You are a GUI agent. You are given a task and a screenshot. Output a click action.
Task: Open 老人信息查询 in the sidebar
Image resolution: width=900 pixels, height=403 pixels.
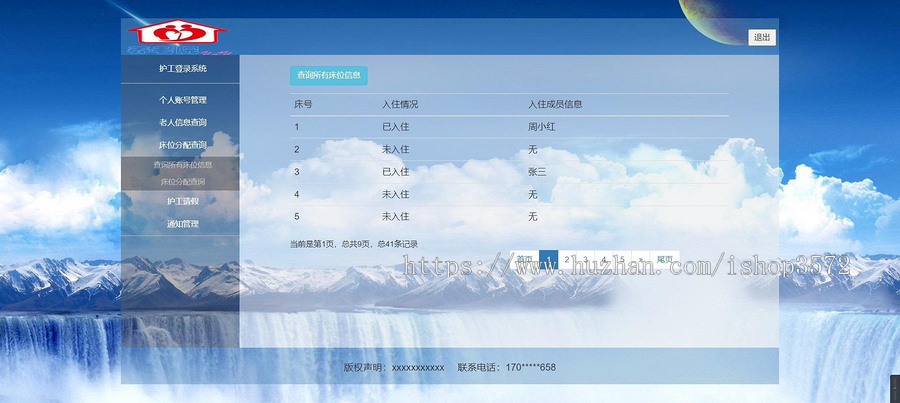[x=183, y=122]
